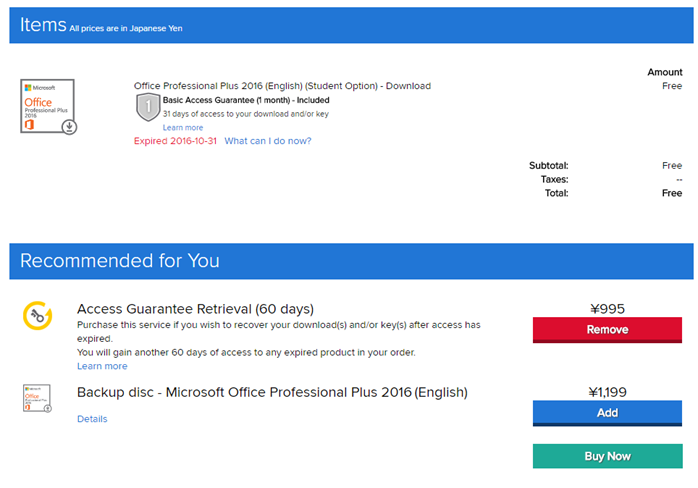Remove the Access Guarantee Retrieval service
This screenshot has height=488, width=698.
coord(607,330)
